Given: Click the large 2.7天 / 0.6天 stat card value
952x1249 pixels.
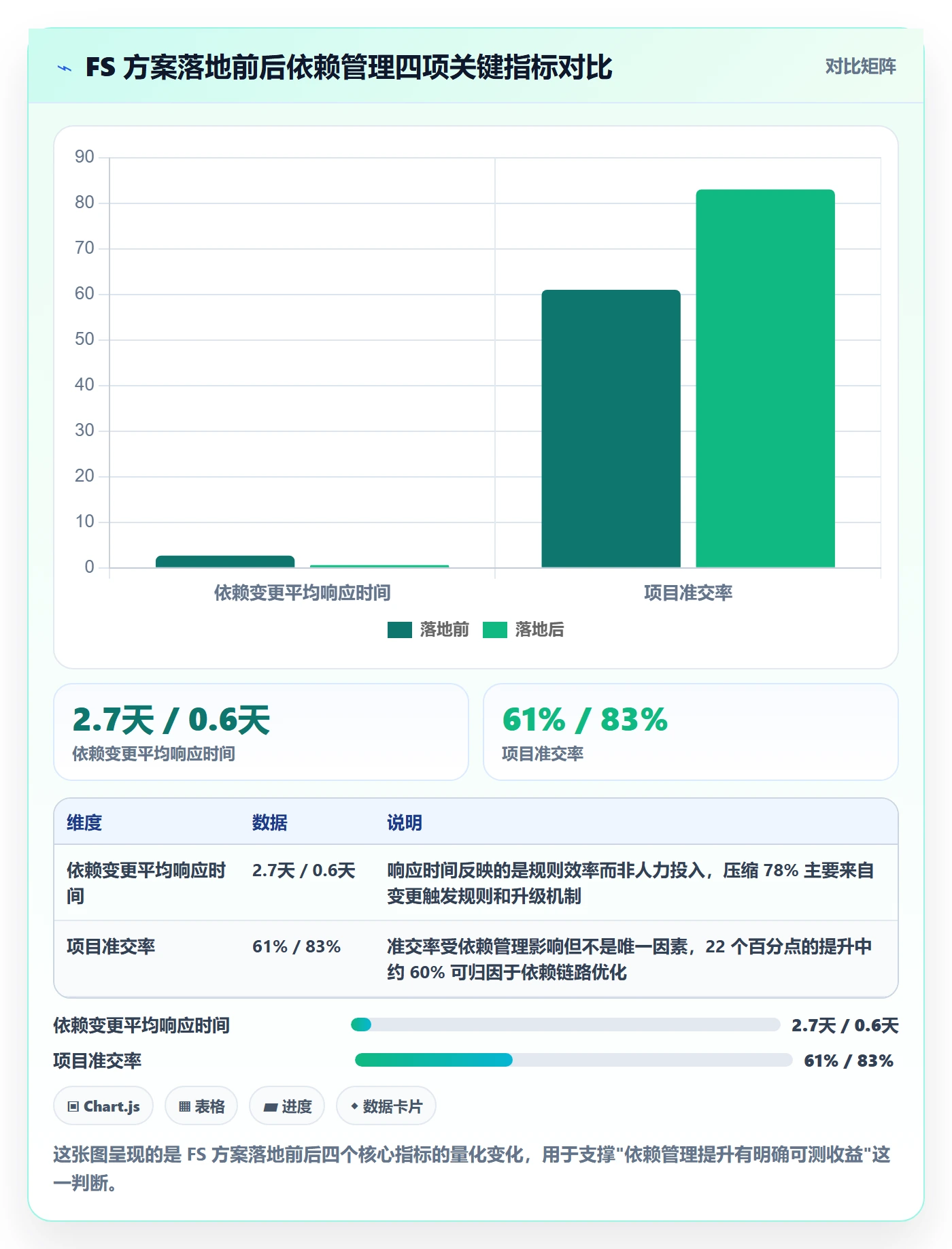Looking at the screenshot, I should click(171, 720).
